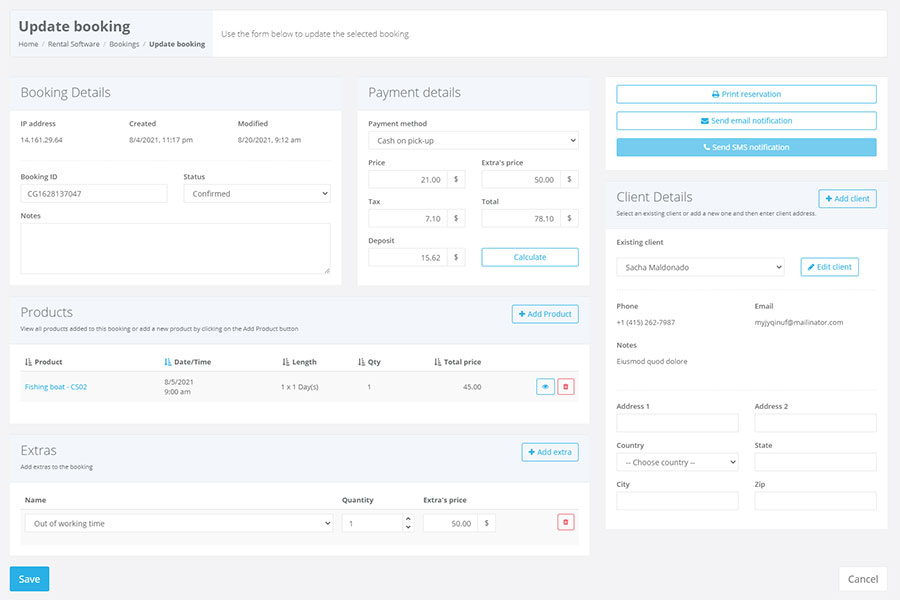Focus the Deposit field showing 15.62
The width and height of the screenshot is (900, 600).
pos(408,257)
